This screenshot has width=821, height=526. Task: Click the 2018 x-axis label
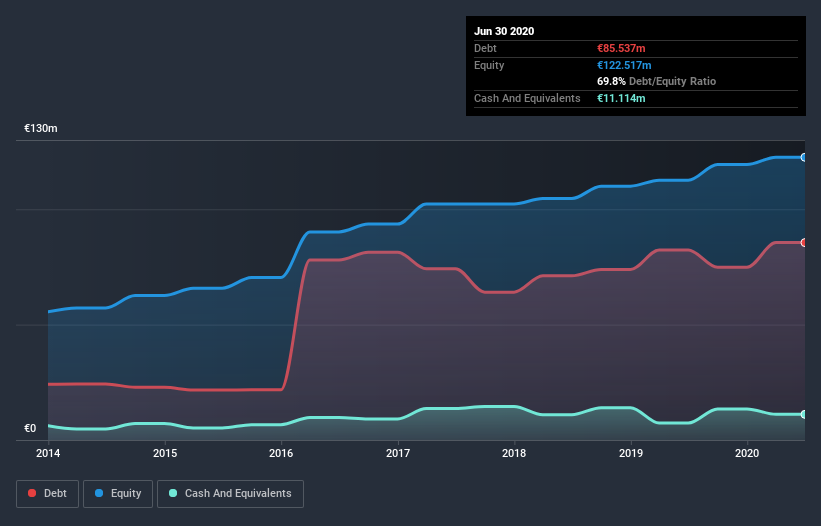(x=514, y=453)
